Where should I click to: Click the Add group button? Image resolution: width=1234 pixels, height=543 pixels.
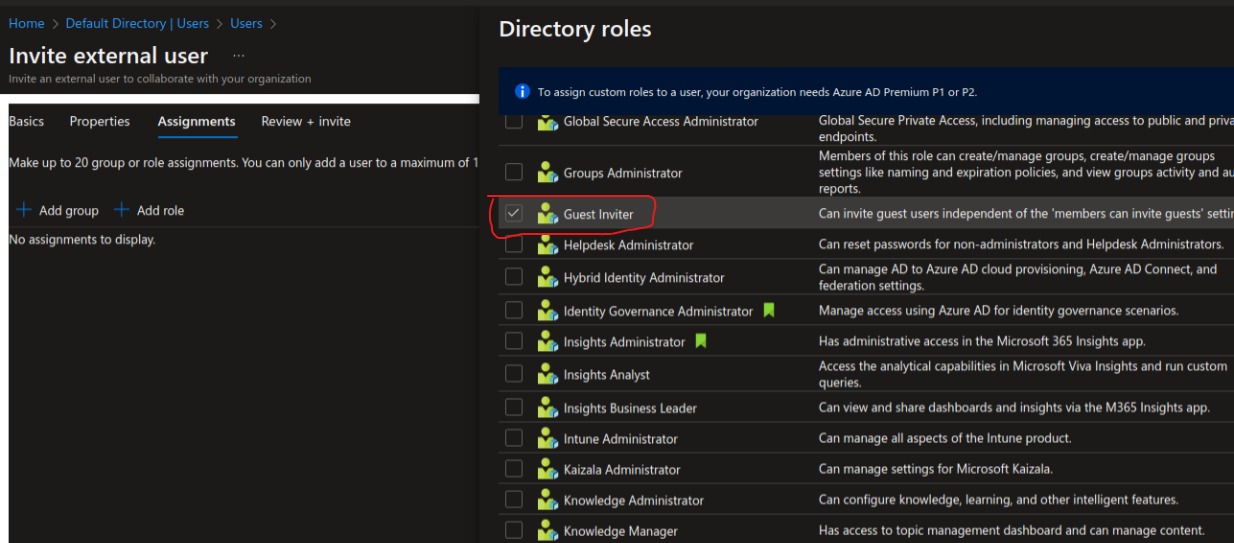pos(58,211)
